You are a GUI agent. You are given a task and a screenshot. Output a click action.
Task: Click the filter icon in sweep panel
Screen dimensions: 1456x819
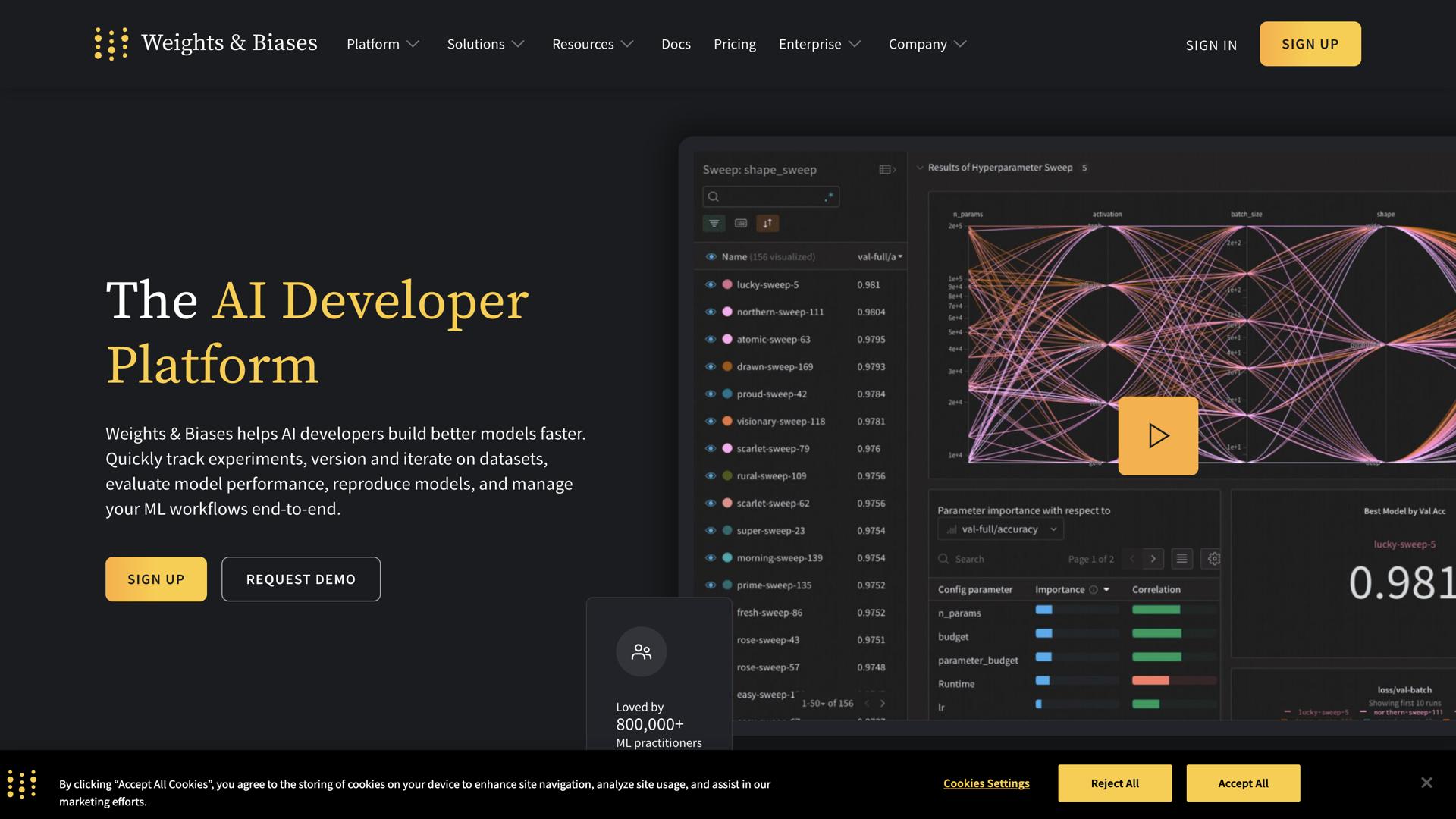tap(714, 223)
